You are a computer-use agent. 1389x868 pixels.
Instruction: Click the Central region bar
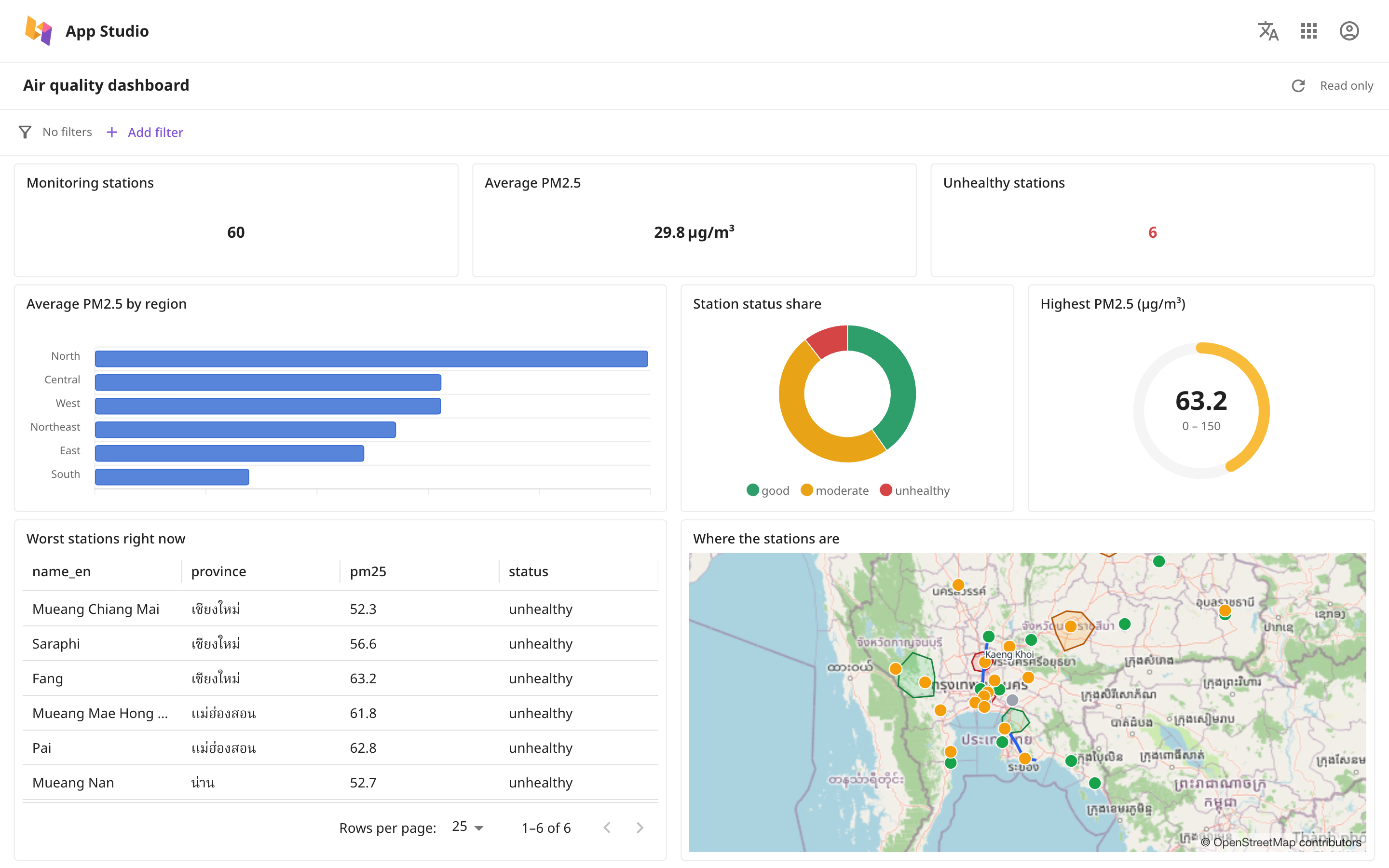pyautogui.click(x=268, y=382)
